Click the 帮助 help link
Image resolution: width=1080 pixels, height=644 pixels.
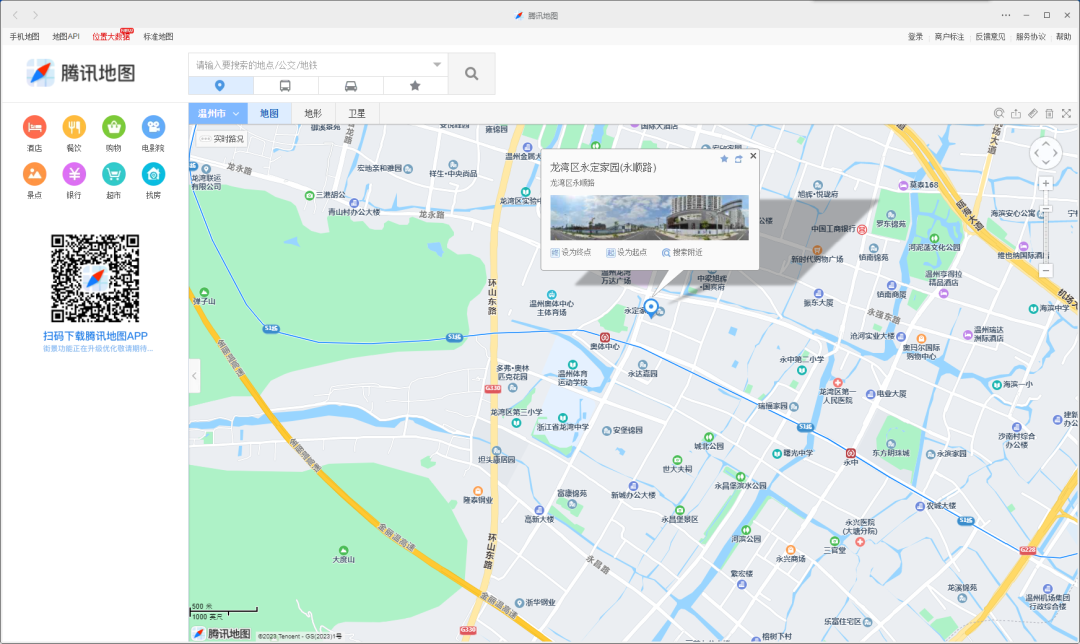tap(1064, 37)
